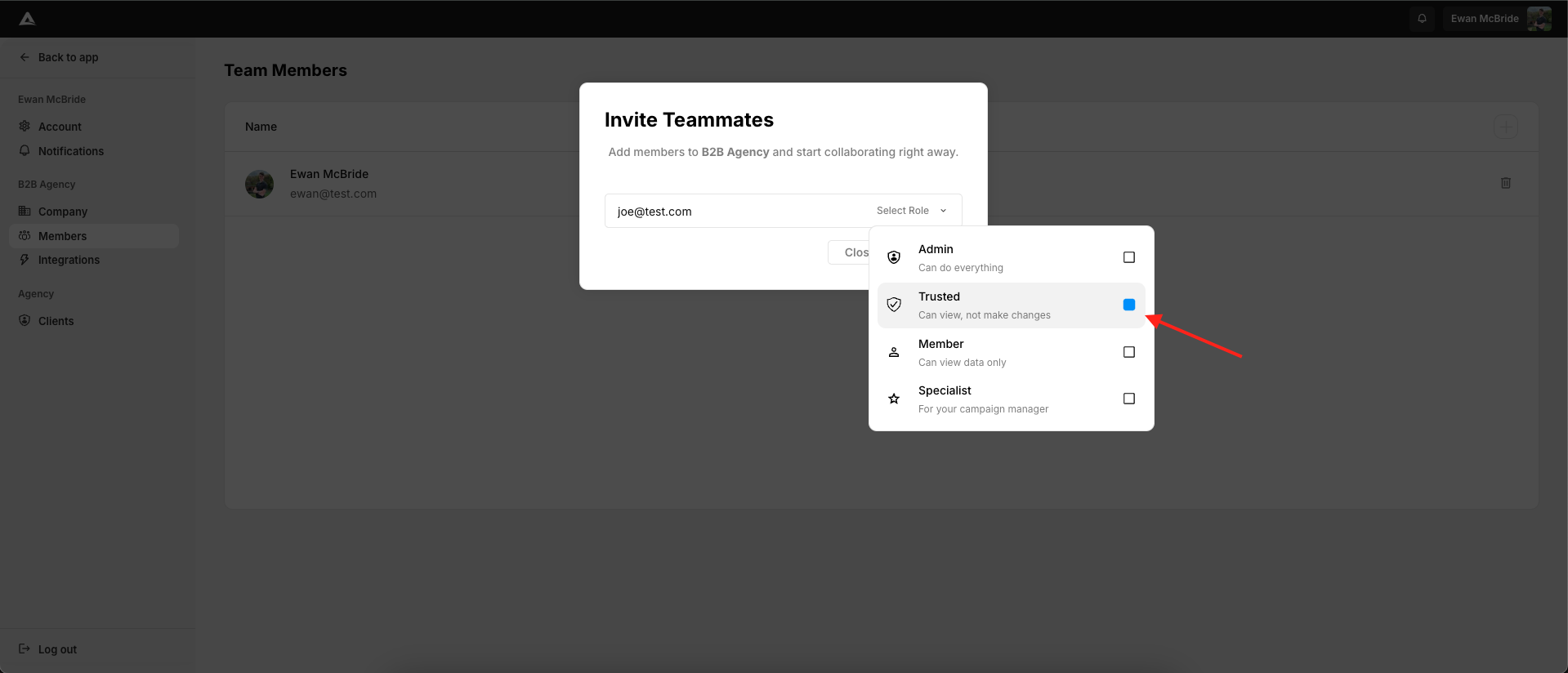Click the Member person icon in role list
This screenshot has width=1568, height=673.
click(x=894, y=352)
